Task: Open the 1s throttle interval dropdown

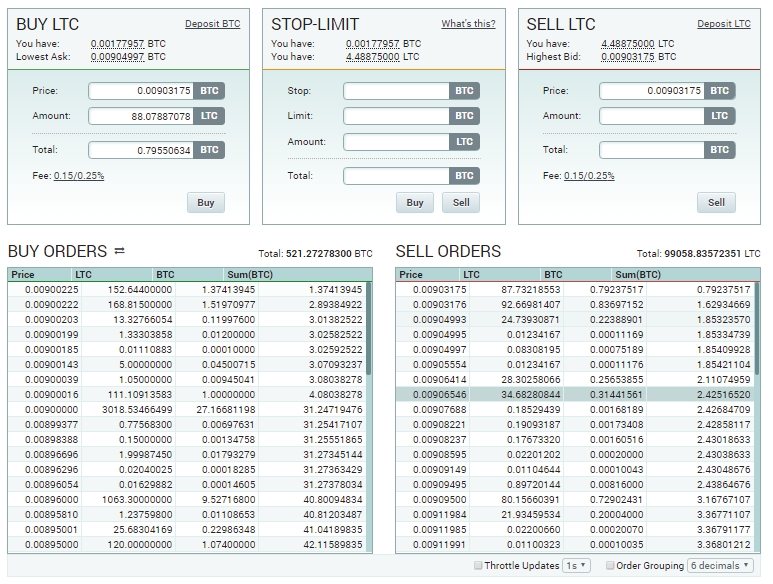Action: coord(576,566)
